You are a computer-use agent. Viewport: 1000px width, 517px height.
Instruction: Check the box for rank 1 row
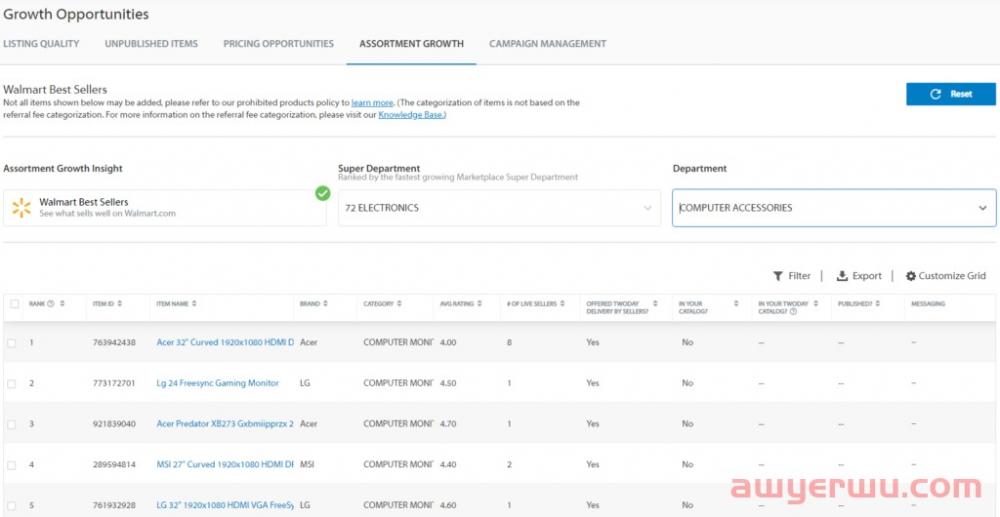[11, 343]
